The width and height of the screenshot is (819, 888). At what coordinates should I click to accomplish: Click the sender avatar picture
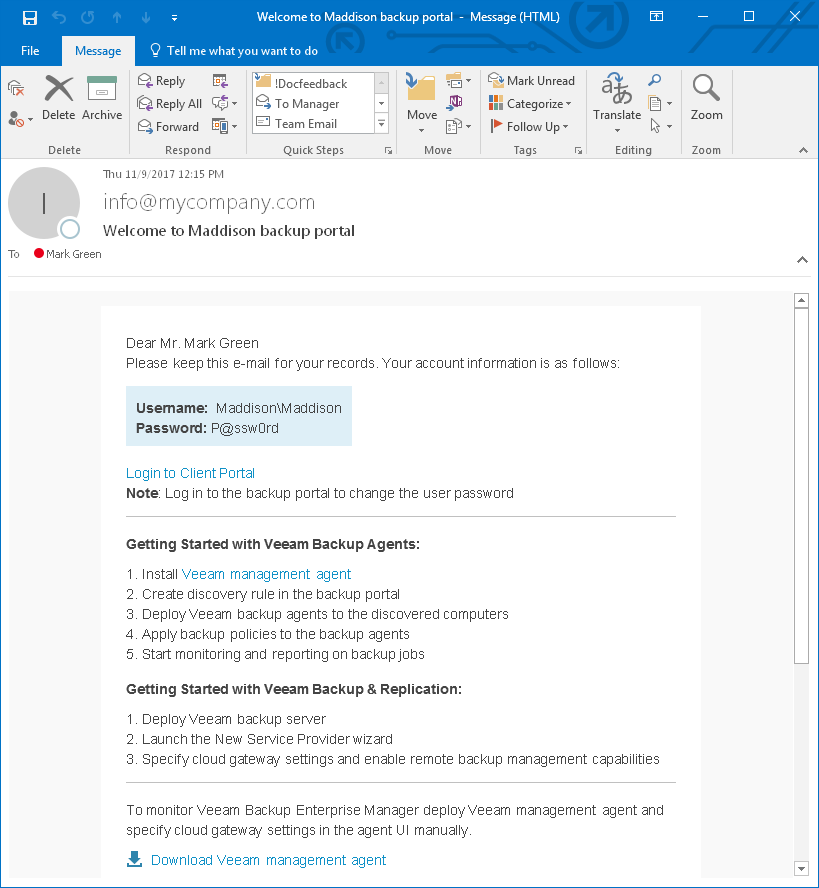tap(44, 203)
